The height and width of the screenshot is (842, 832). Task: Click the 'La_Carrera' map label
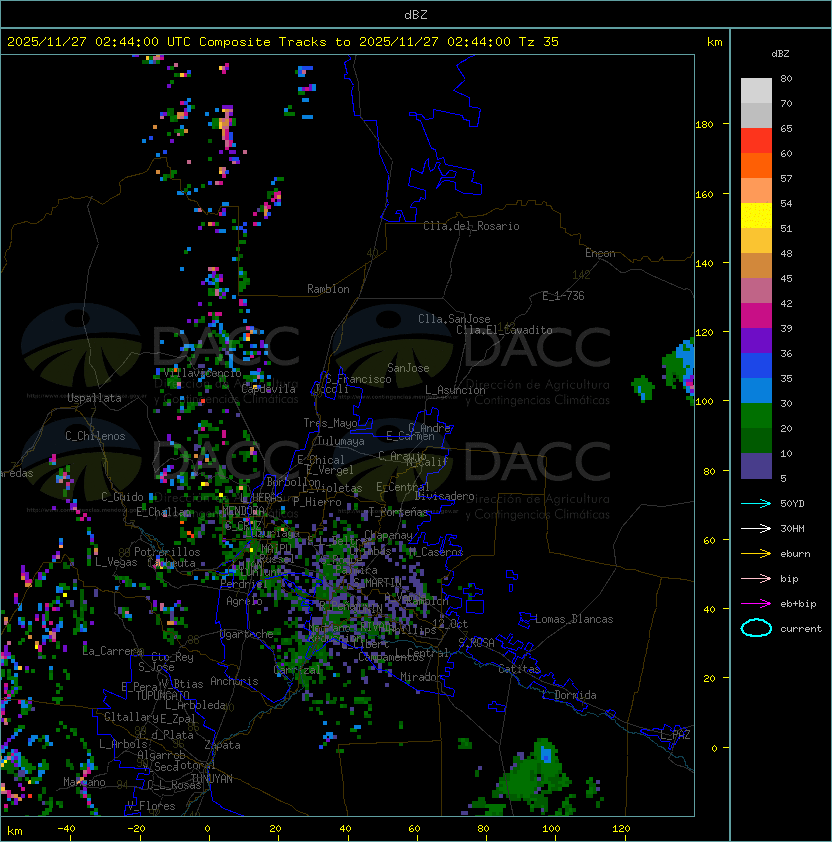[112, 651]
